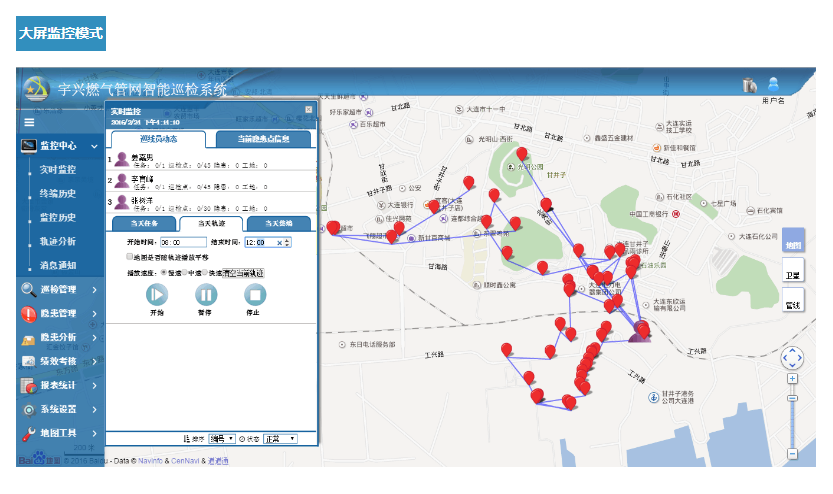
Task: Enable the map follow trajectory checkbox
Action: (130, 257)
